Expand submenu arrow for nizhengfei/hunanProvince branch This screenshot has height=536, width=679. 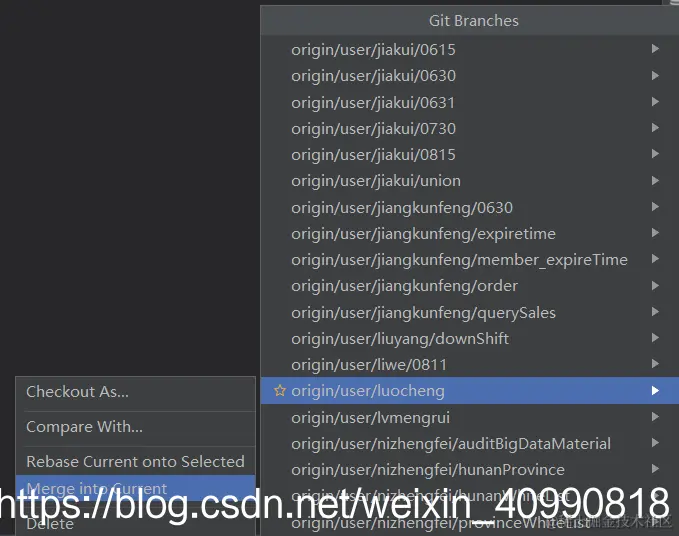pos(655,469)
